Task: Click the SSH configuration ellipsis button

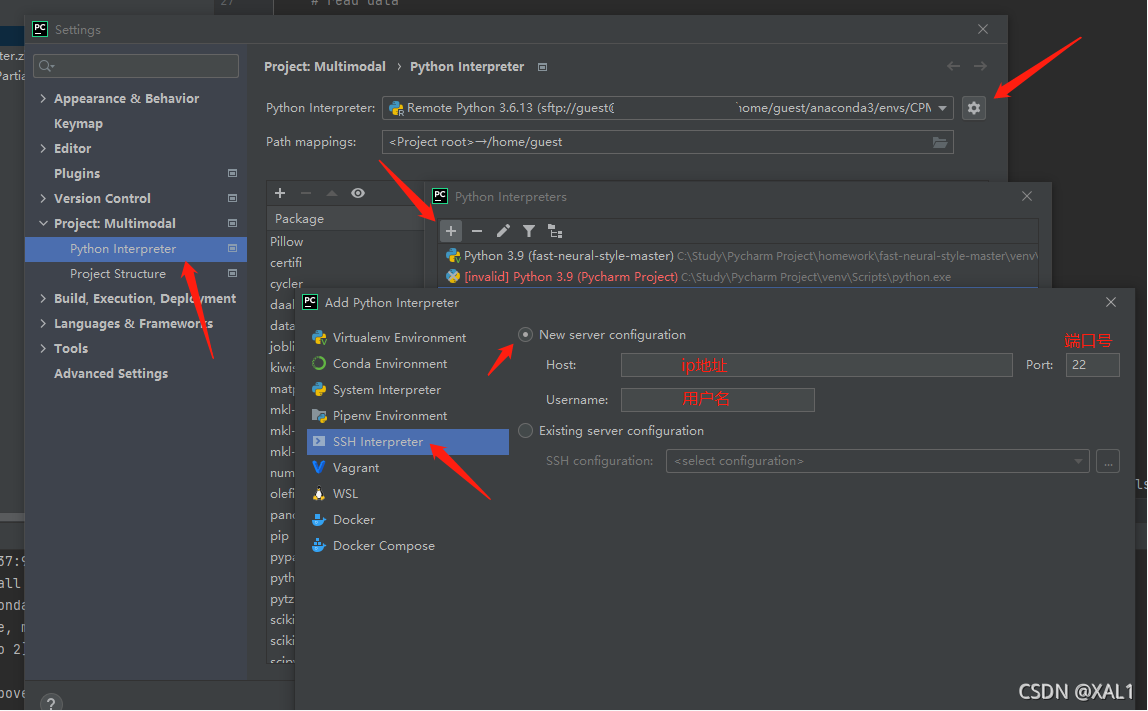Action: click(1108, 461)
